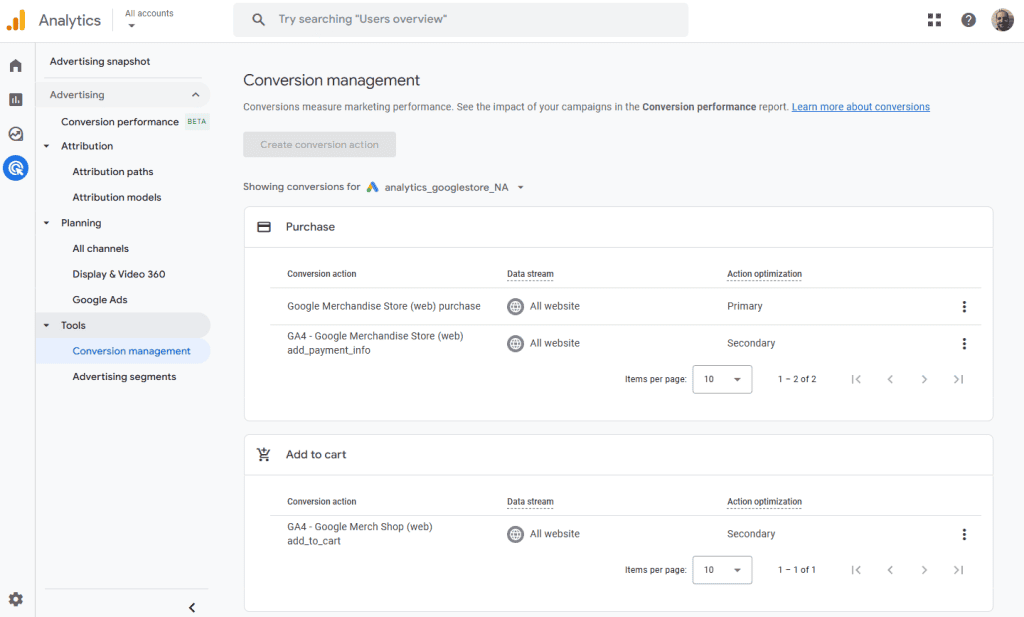Click the Create conversion action button
This screenshot has height=617, width=1024.
coord(319,145)
